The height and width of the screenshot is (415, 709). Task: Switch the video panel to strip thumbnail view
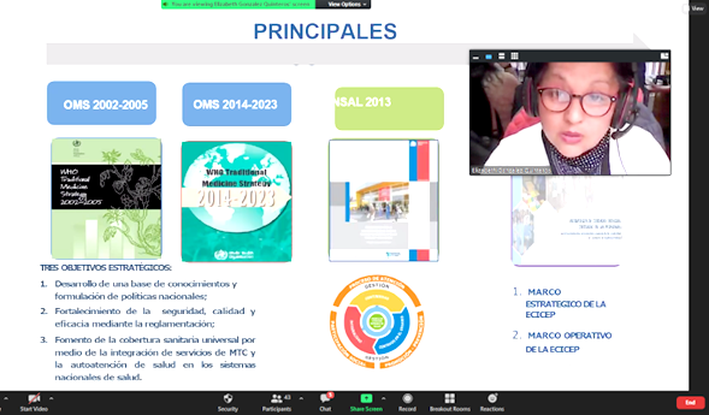pos(502,56)
